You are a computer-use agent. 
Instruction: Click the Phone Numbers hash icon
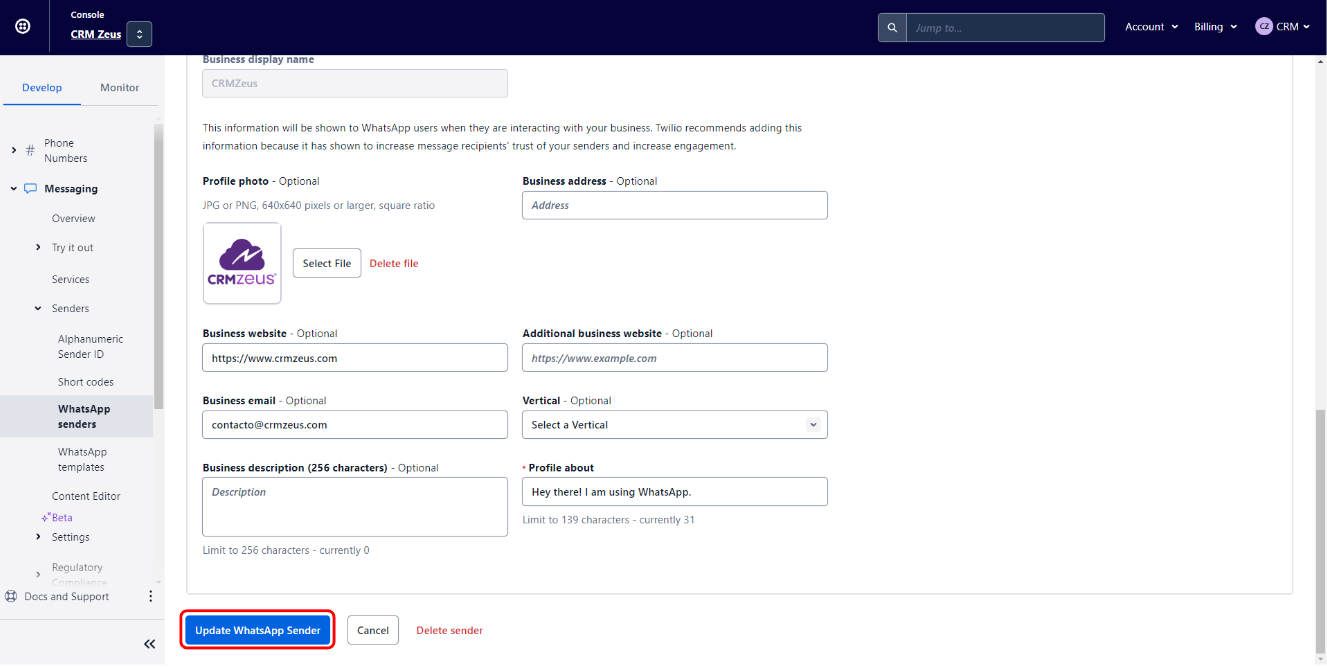pyautogui.click(x=30, y=151)
